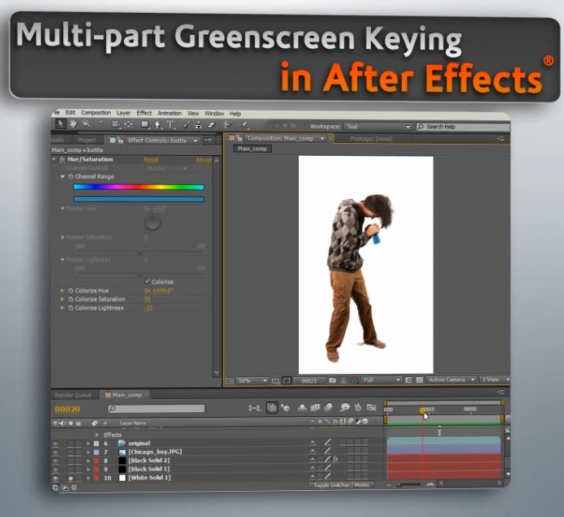Collapse the Hue/Saturation effect group
This screenshot has height=517, width=564.
54,159
